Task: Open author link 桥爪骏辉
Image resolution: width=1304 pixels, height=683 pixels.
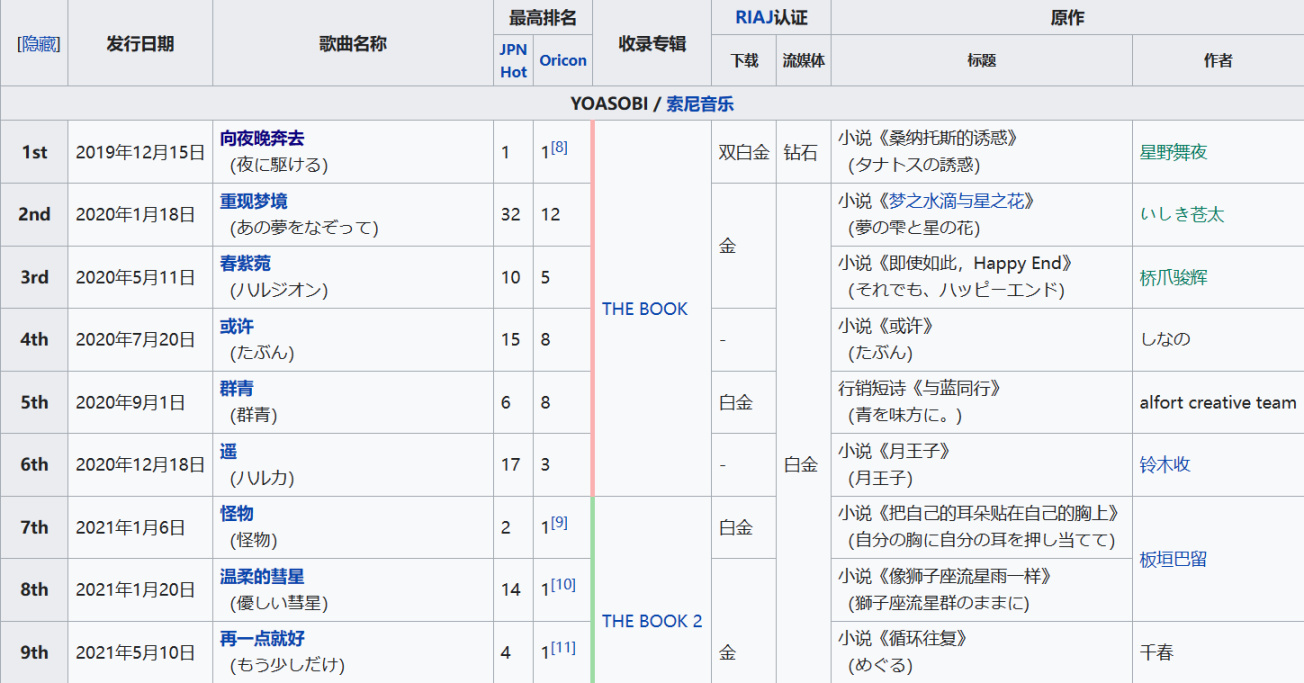Action: tap(1174, 277)
